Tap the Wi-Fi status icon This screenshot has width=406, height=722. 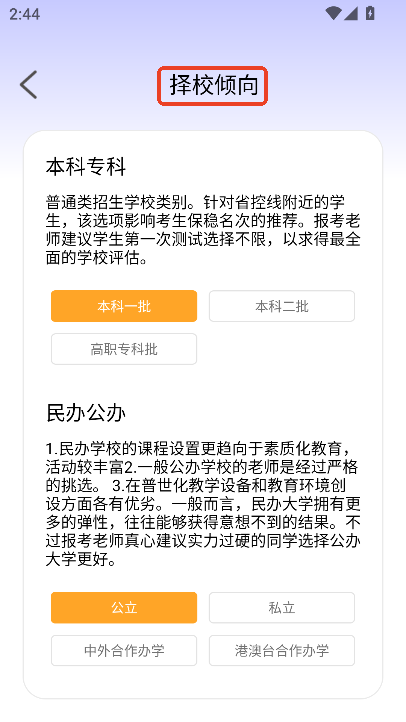(332, 14)
